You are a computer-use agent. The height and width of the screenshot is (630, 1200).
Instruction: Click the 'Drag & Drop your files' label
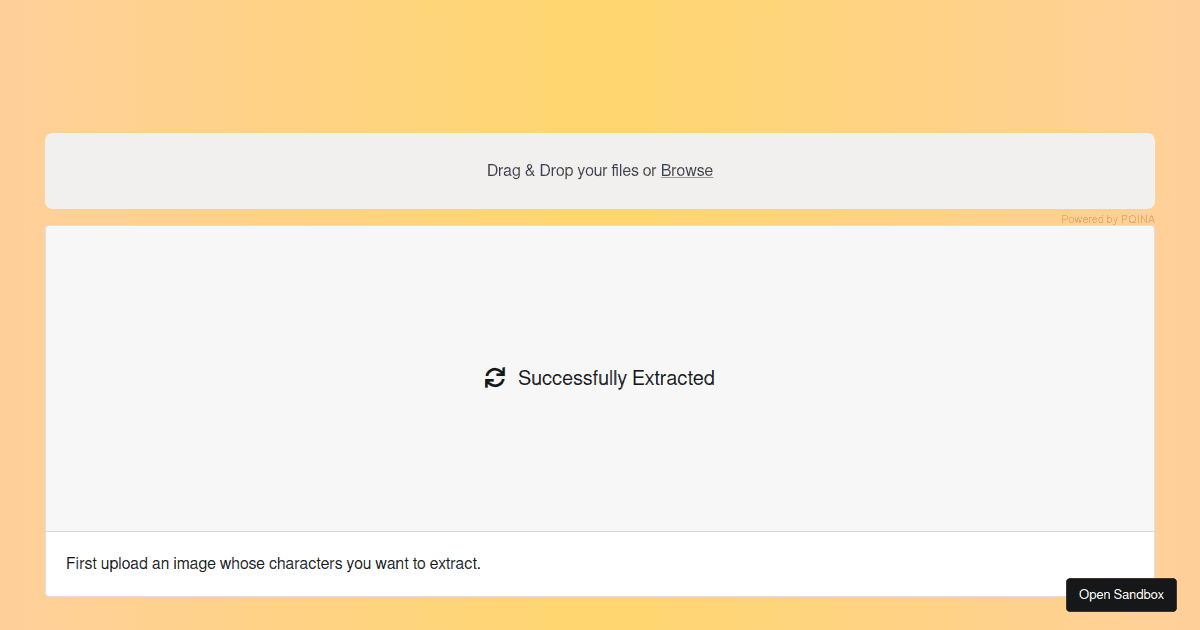[563, 171]
